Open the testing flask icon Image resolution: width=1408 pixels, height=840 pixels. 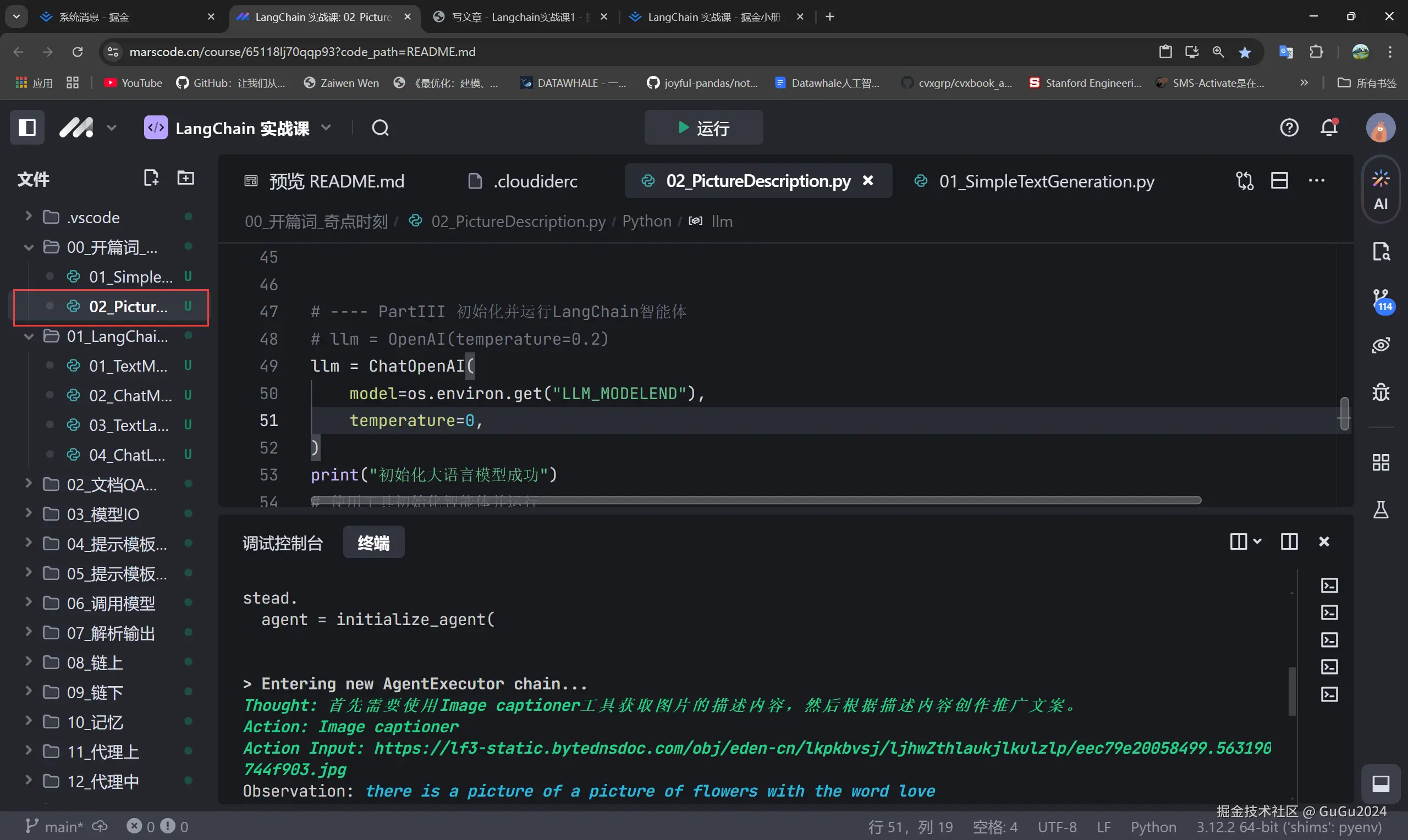tap(1380, 510)
